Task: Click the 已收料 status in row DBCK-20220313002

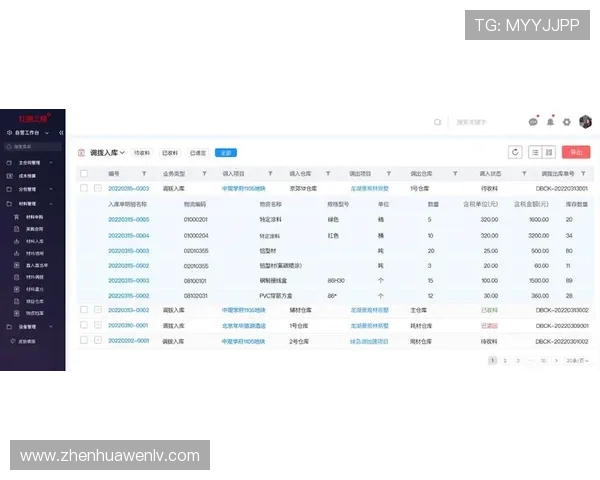Action: click(489, 310)
